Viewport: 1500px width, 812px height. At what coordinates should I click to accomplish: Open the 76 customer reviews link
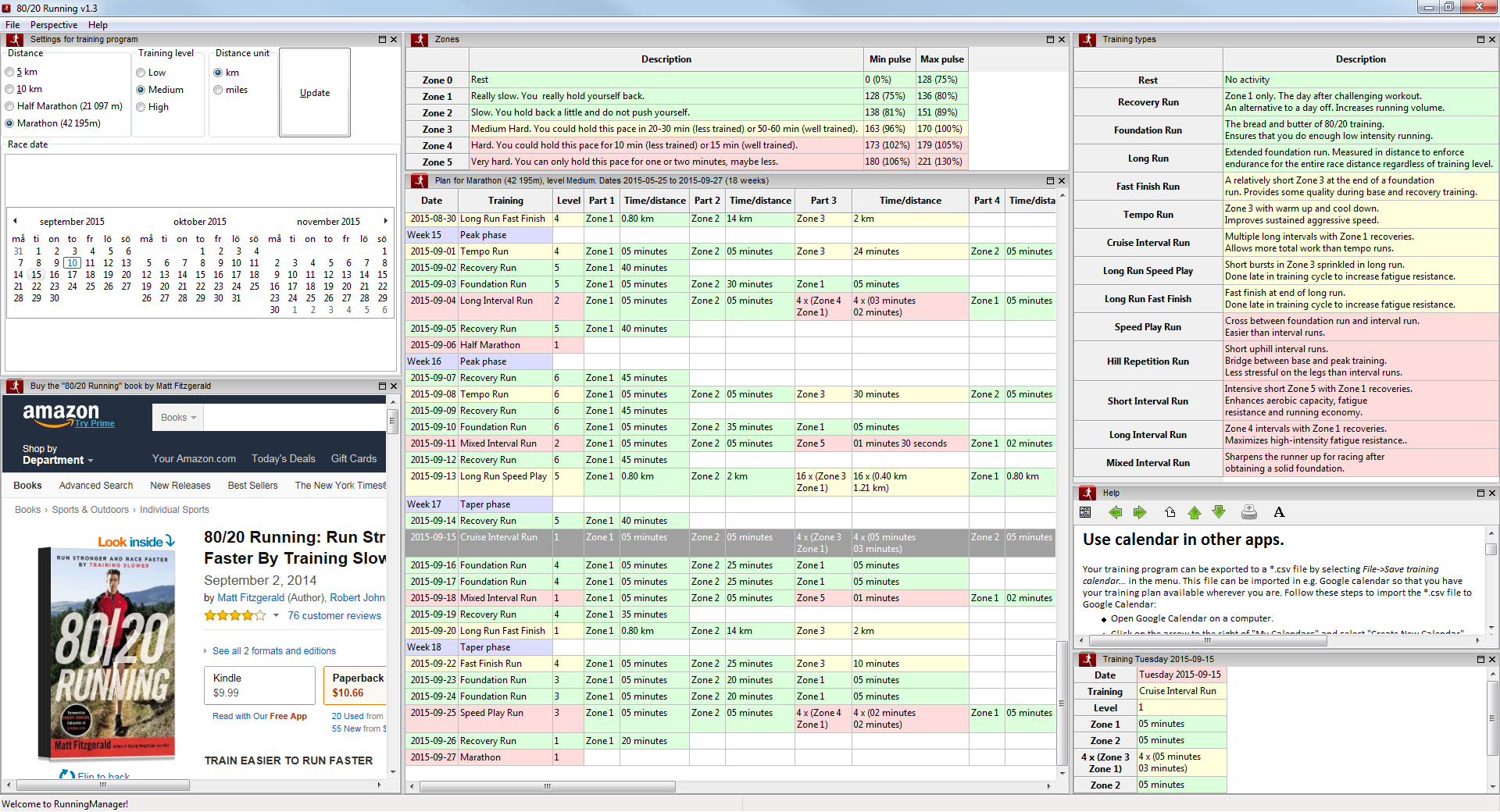tap(334, 616)
